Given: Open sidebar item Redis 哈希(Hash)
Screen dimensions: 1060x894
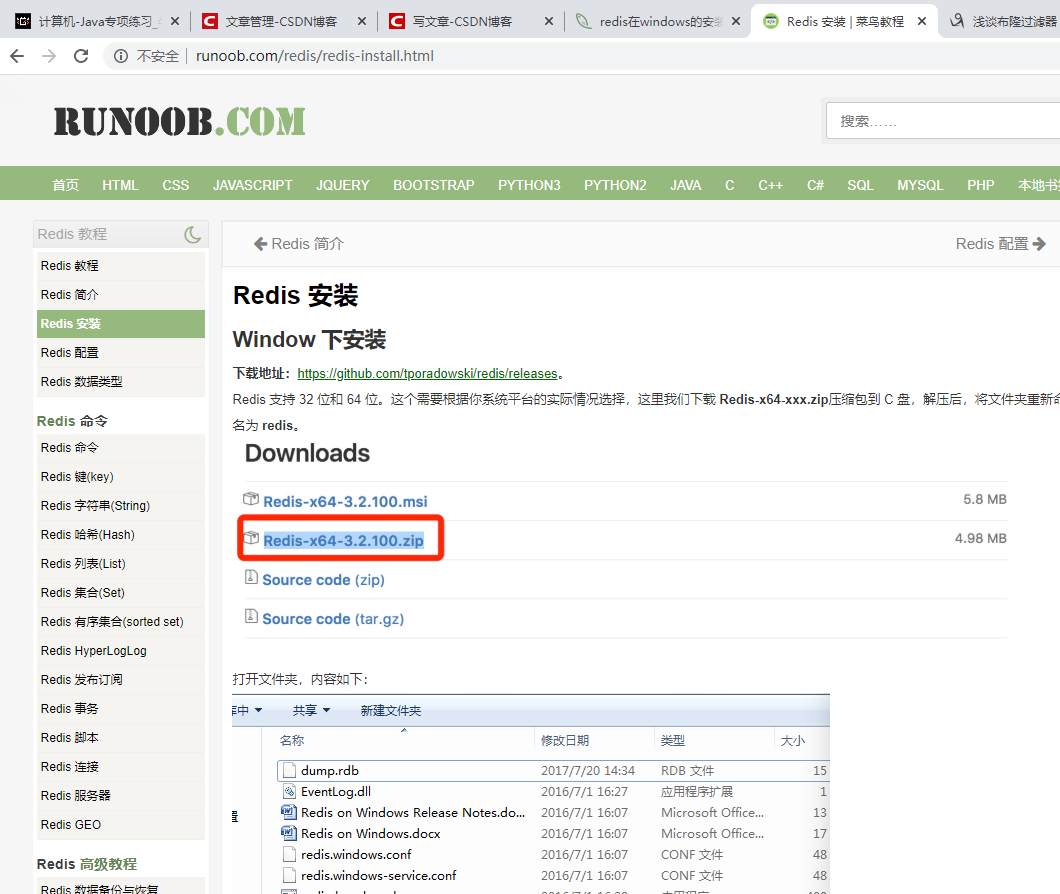Looking at the screenshot, I should tap(121, 535).
